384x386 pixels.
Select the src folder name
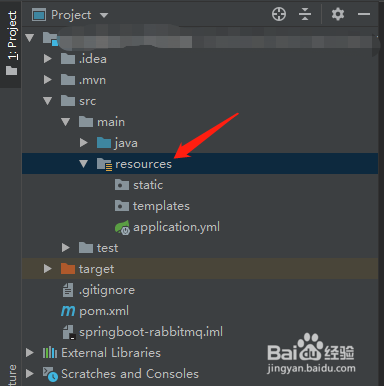[x=88, y=101]
